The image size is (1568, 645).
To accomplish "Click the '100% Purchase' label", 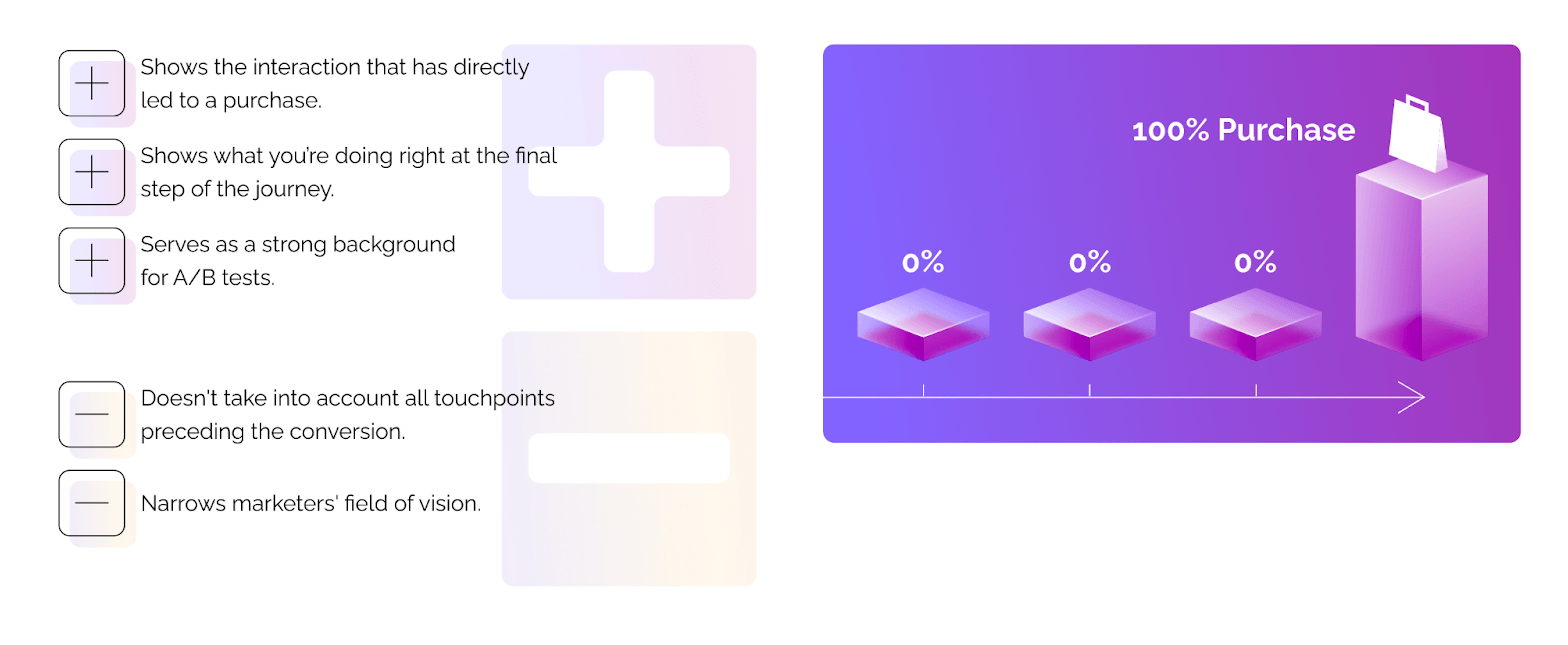I will pos(1243,130).
